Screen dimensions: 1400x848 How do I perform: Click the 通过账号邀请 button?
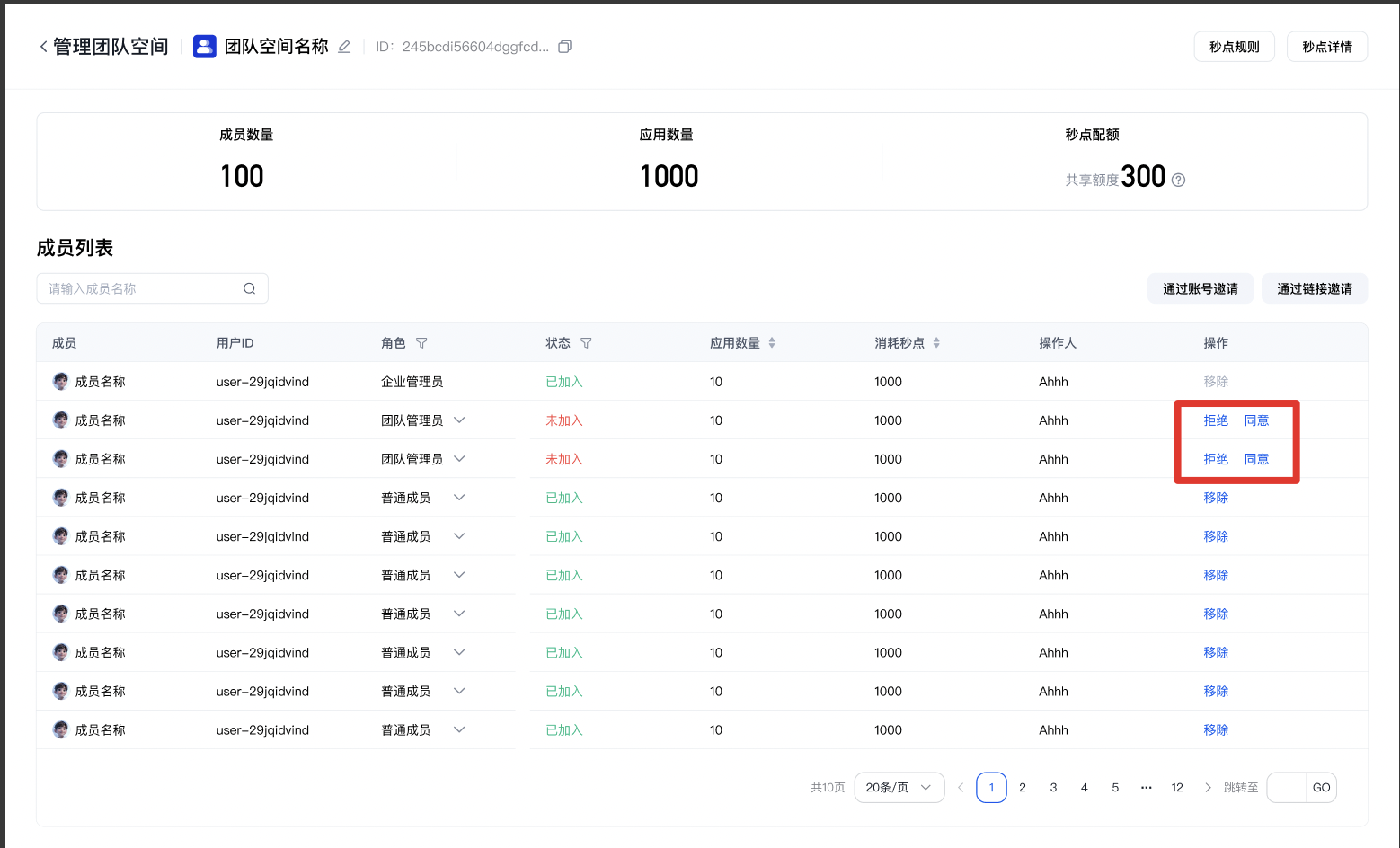(x=1200, y=288)
